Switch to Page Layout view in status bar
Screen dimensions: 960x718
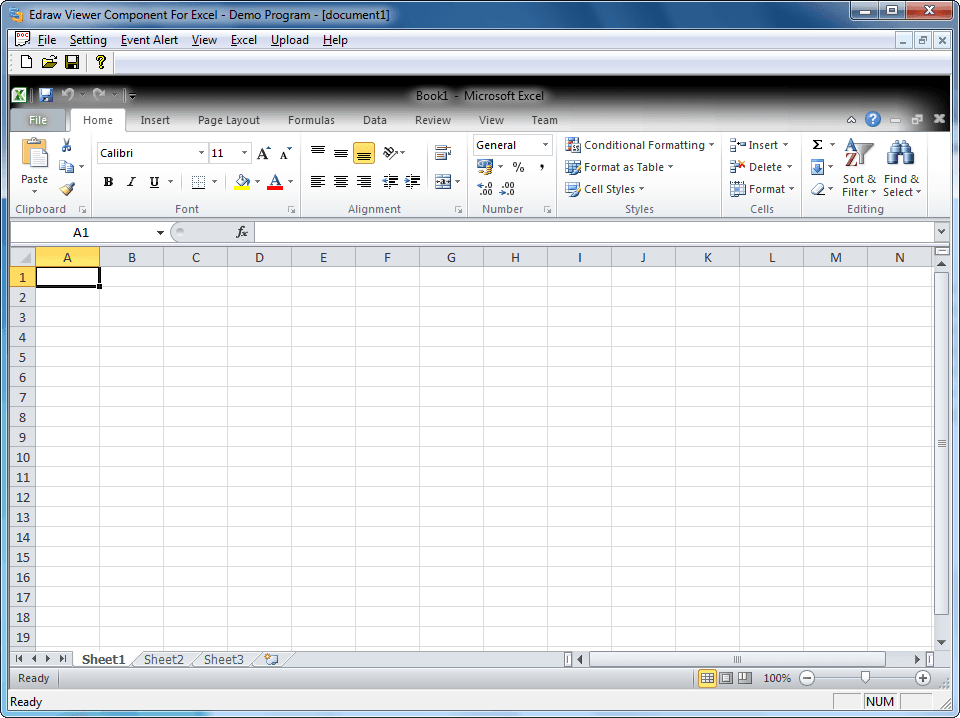tap(726, 678)
